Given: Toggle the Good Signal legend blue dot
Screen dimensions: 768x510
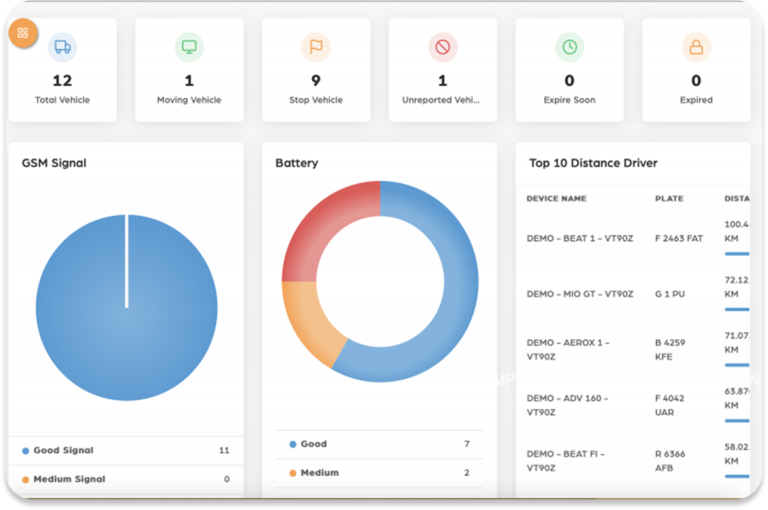Looking at the screenshot, I should click(25, 451).
